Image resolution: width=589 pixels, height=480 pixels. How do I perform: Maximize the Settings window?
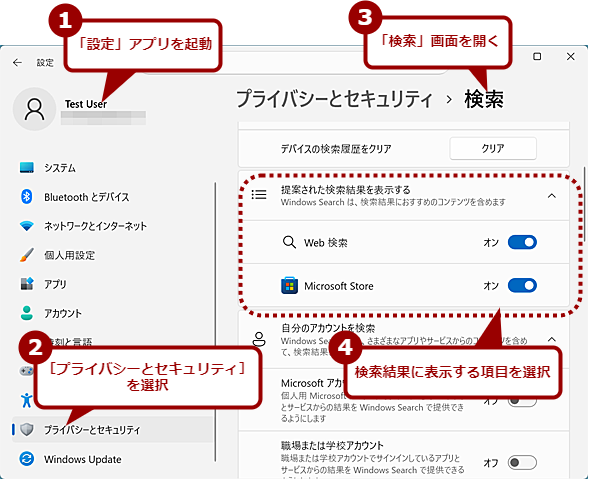pos(537,56)
